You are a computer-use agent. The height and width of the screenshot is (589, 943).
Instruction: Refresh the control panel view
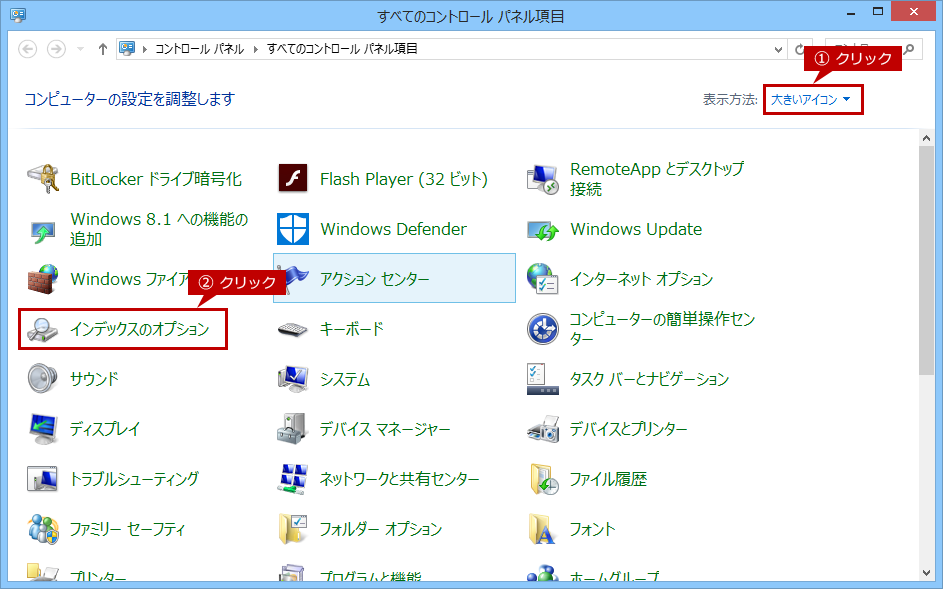click(x=800, y=49)
